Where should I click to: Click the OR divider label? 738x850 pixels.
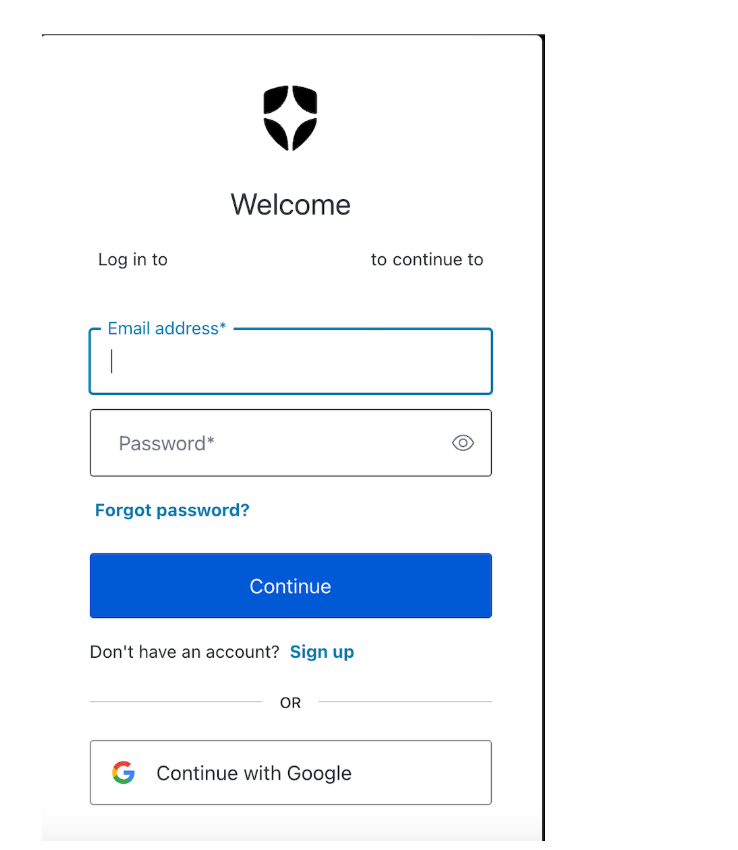290,703
